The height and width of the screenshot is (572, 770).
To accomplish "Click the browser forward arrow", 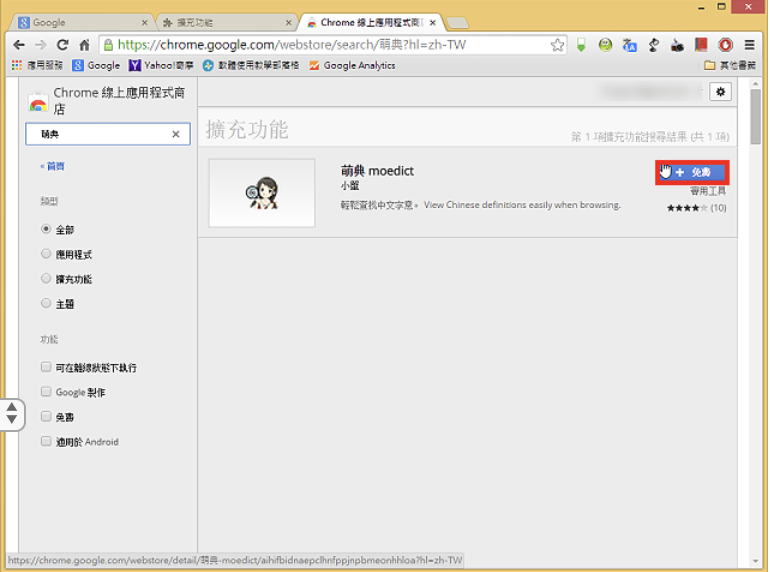I will pos(41,45).
